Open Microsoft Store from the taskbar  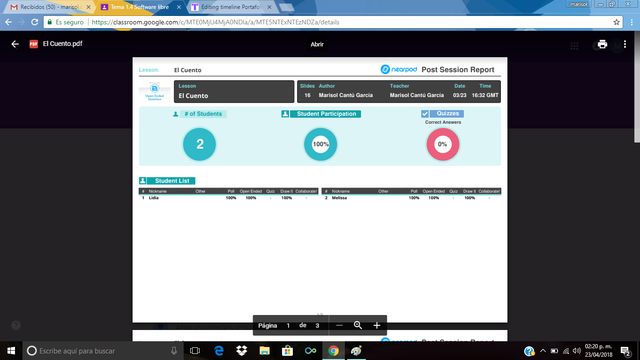tap(287, 351)
